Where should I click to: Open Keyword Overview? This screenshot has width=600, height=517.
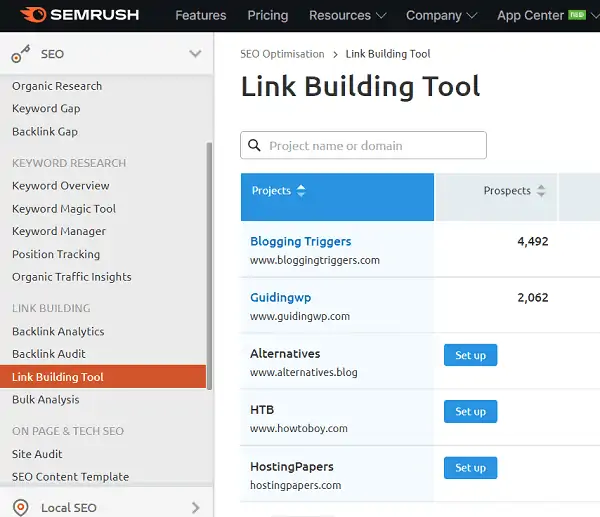60,186
